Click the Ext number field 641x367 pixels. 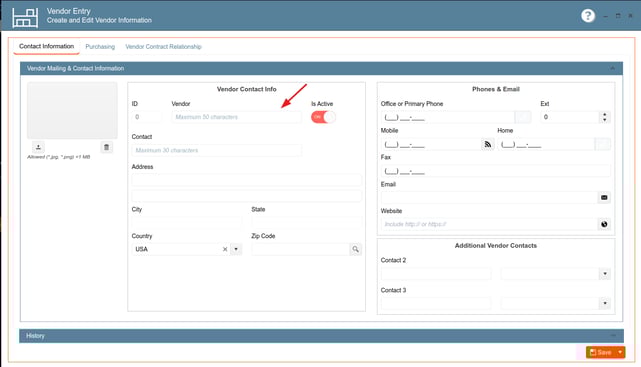click(x=570, y=117)
